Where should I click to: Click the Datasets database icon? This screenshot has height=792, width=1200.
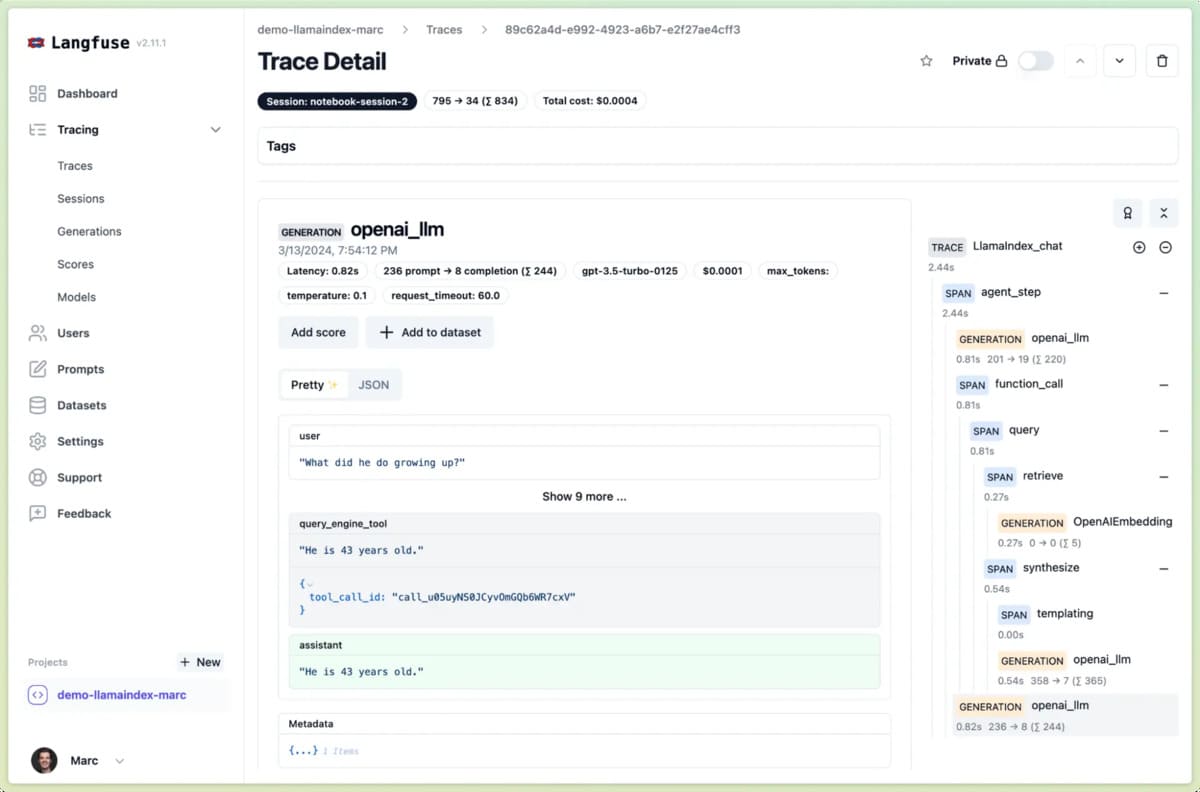click(x=38, y=405)
